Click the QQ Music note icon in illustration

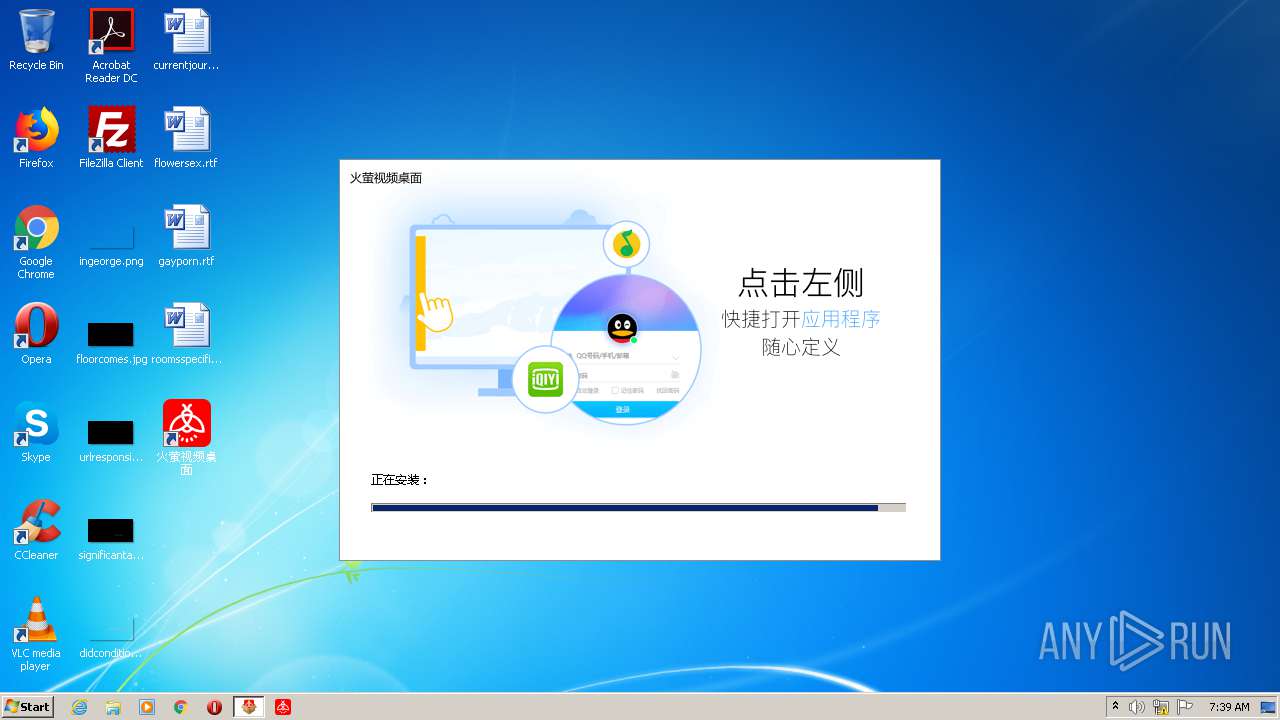click(626, 244)
